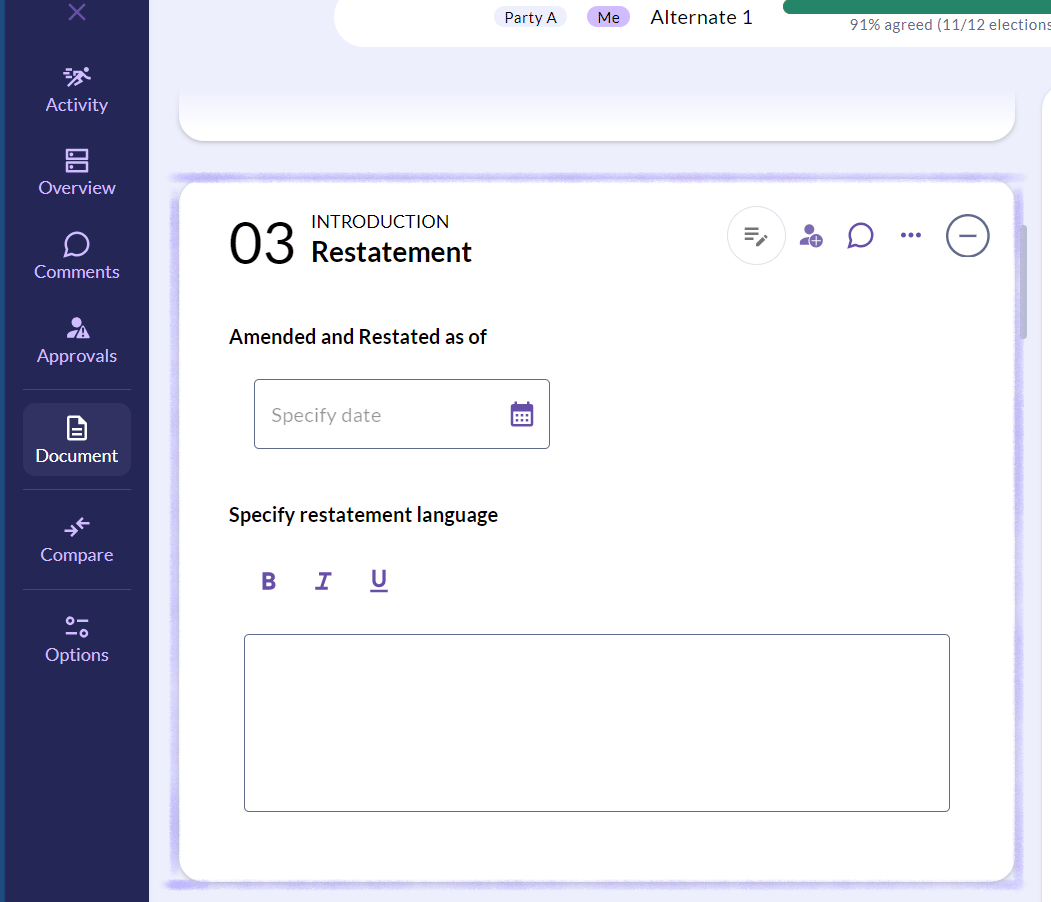Select the Document sidebar tab
The width and height of the screenshot is (1051, 902).
[x=76, y=440]
